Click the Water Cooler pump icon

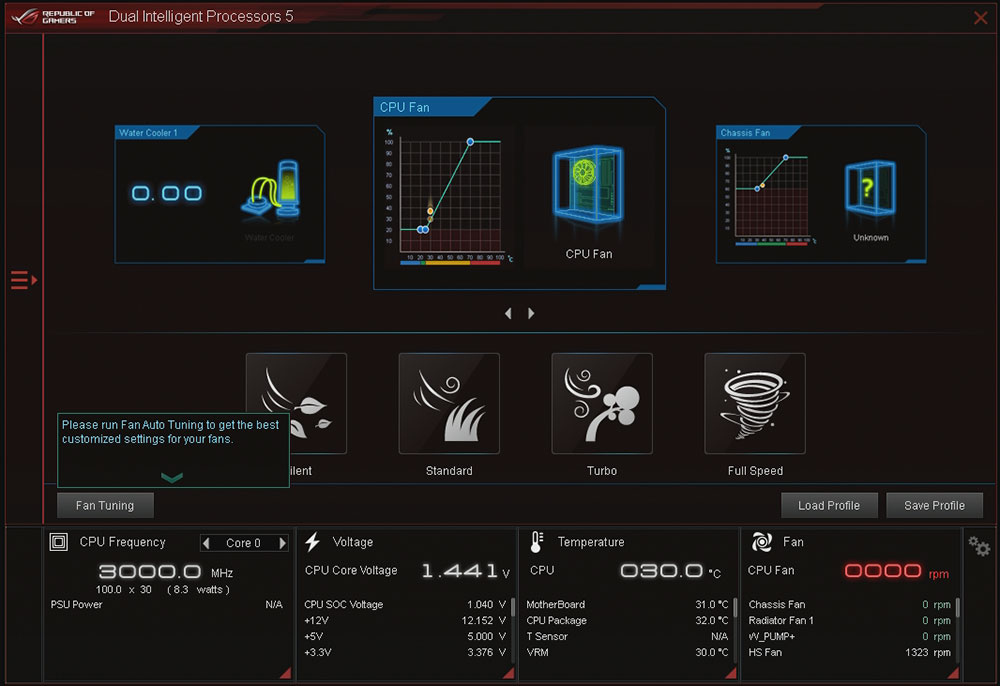[272, 190]
